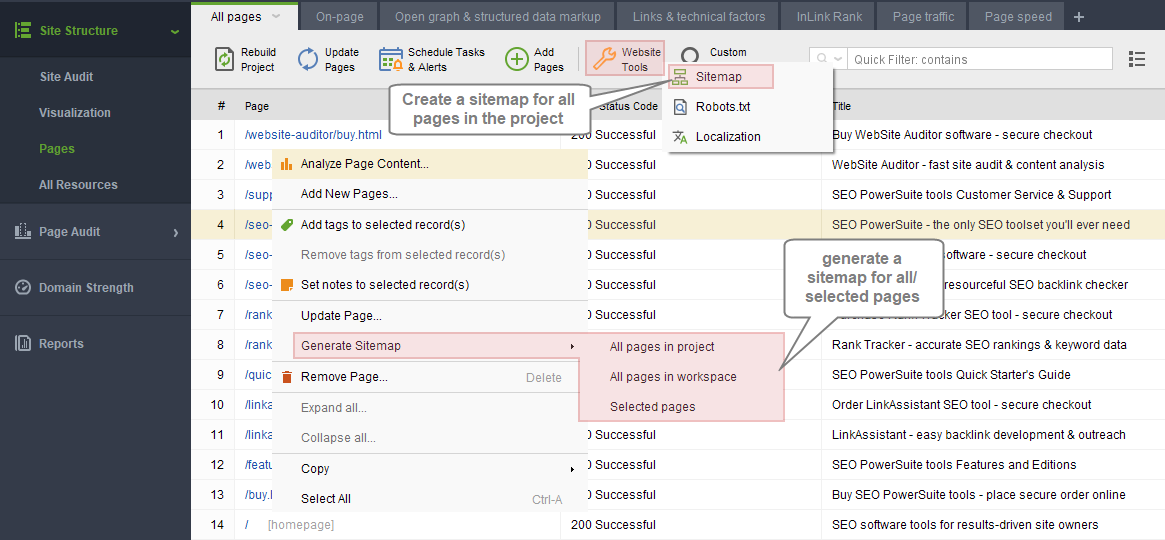The height and width of the screenshot is (540, 1165).
Task: Click 'Buy SEO PowerSuite tools - place secure order online'
Action: pyautogui.click(x=979, y=495)
